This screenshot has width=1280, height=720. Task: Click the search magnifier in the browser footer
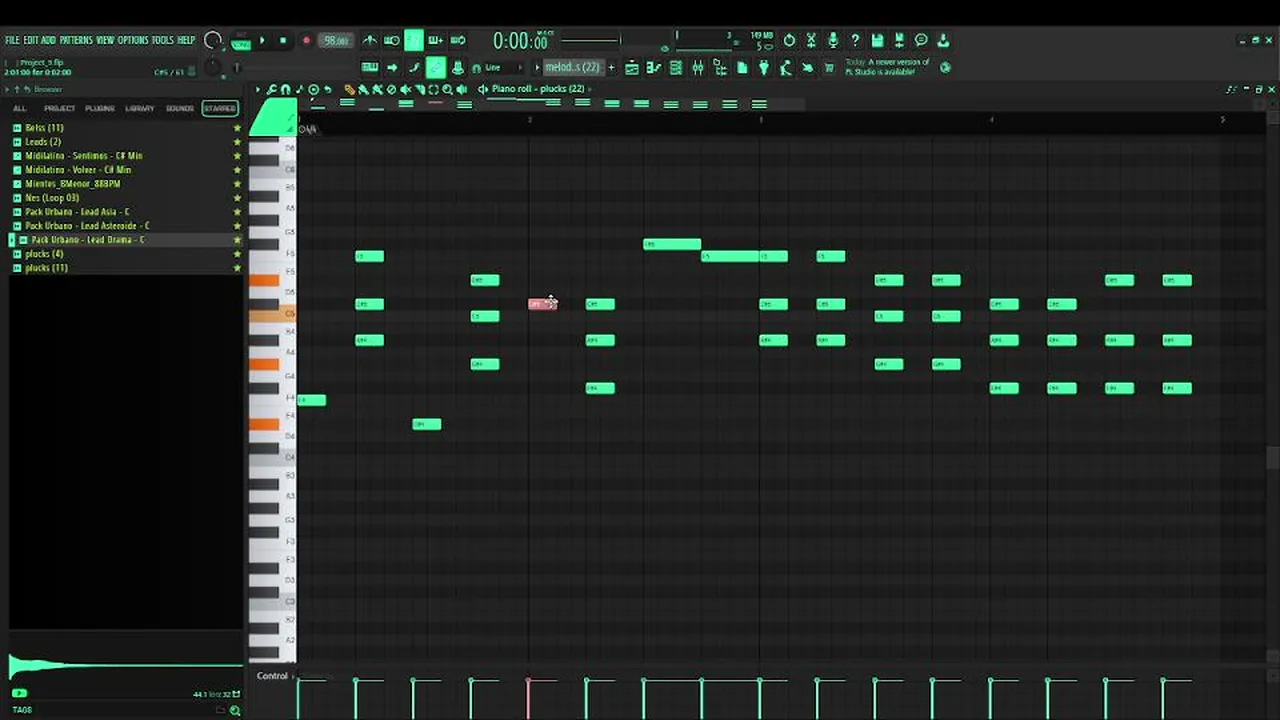[x=235, y=710]
